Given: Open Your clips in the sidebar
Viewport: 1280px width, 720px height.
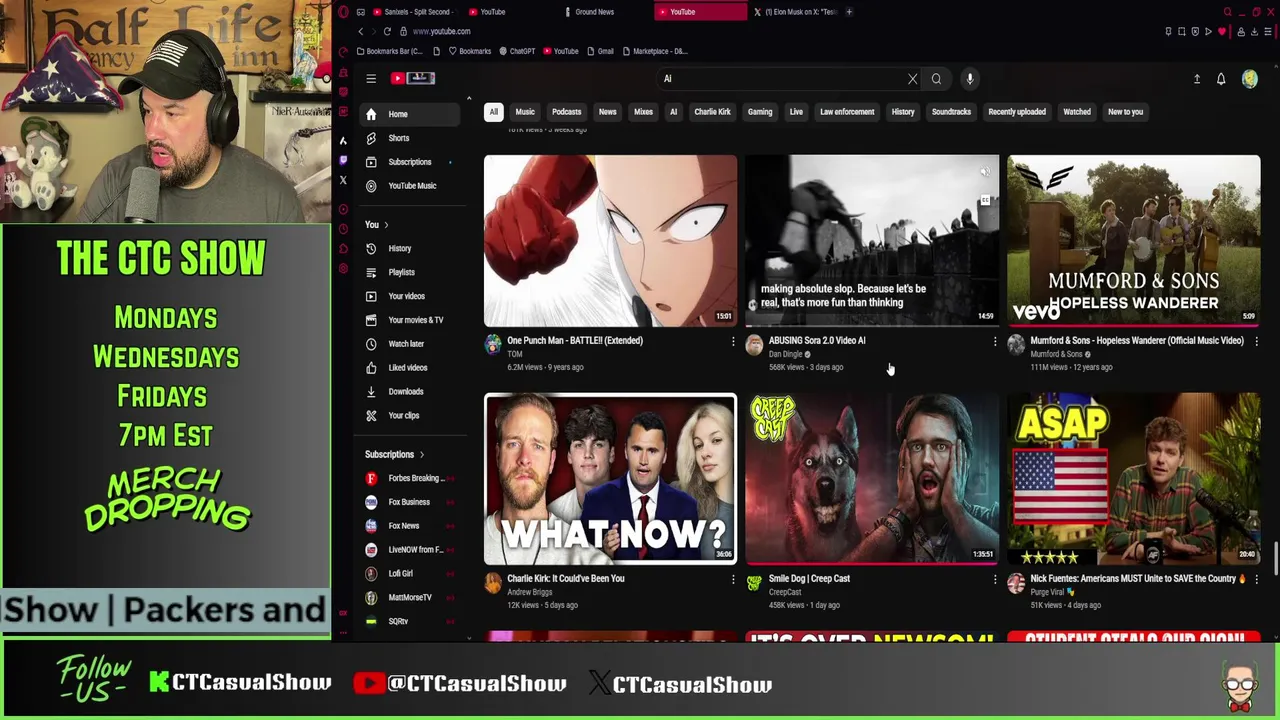Looking at the screenshot, I should tap(409, 416).
